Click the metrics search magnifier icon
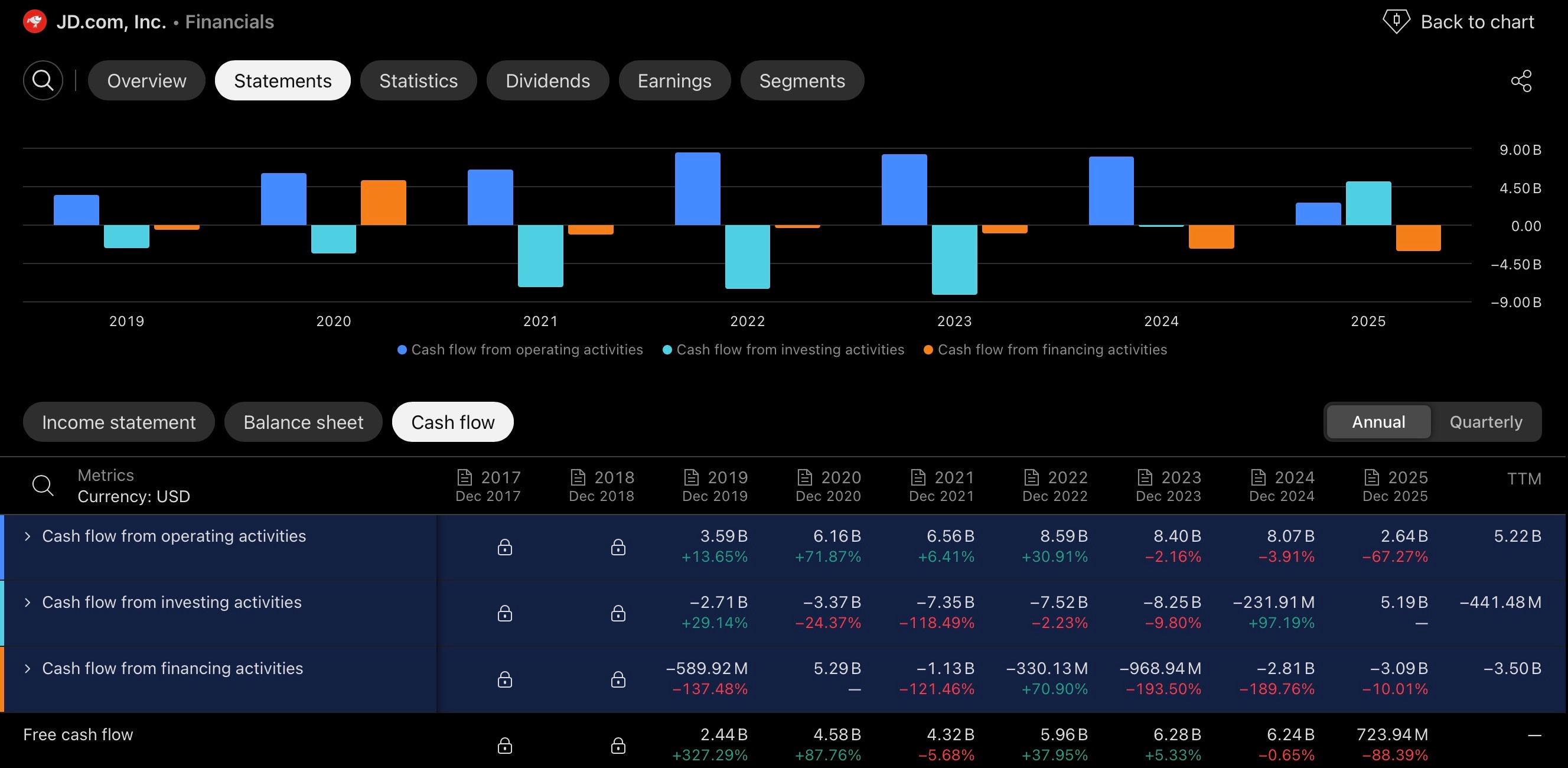The image size is (1568, 768). click(43, 486)
